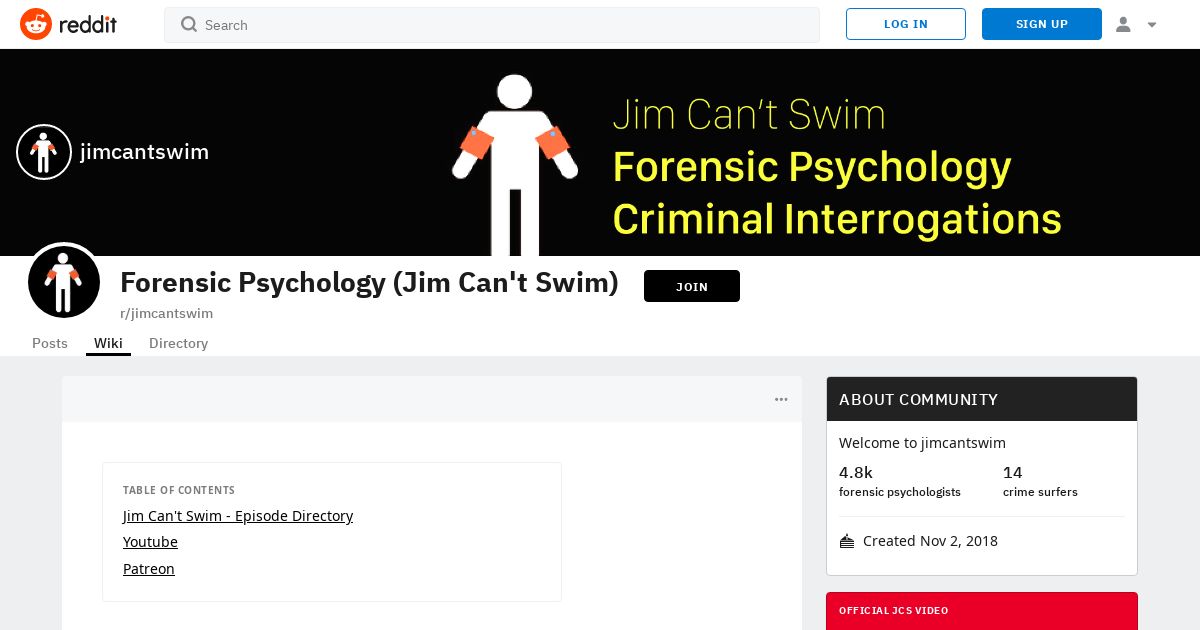Open the wiki three-dot options menu
The height and width of the screenshot is (630, 1200).
781,399
